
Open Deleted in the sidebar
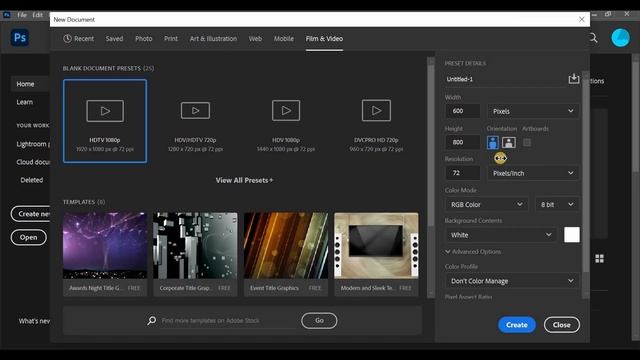click(x=31, y=180)
